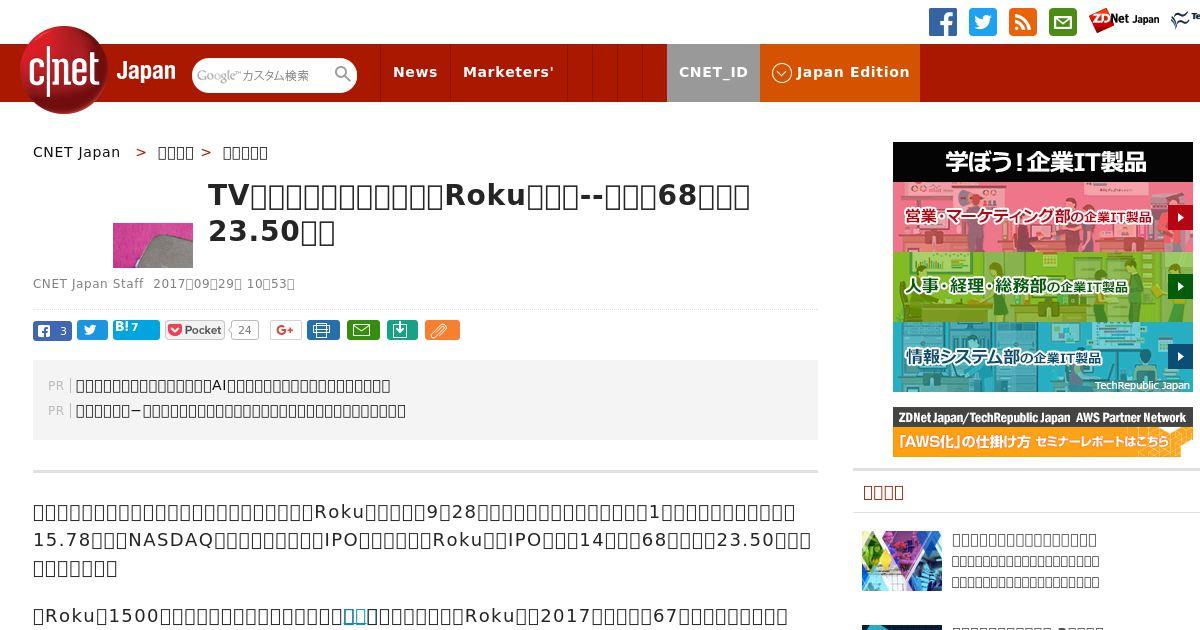Screen dimensions: 1200x630
Task: Select the CNET Japan Staff byline
Action: [x=89, y=284]
